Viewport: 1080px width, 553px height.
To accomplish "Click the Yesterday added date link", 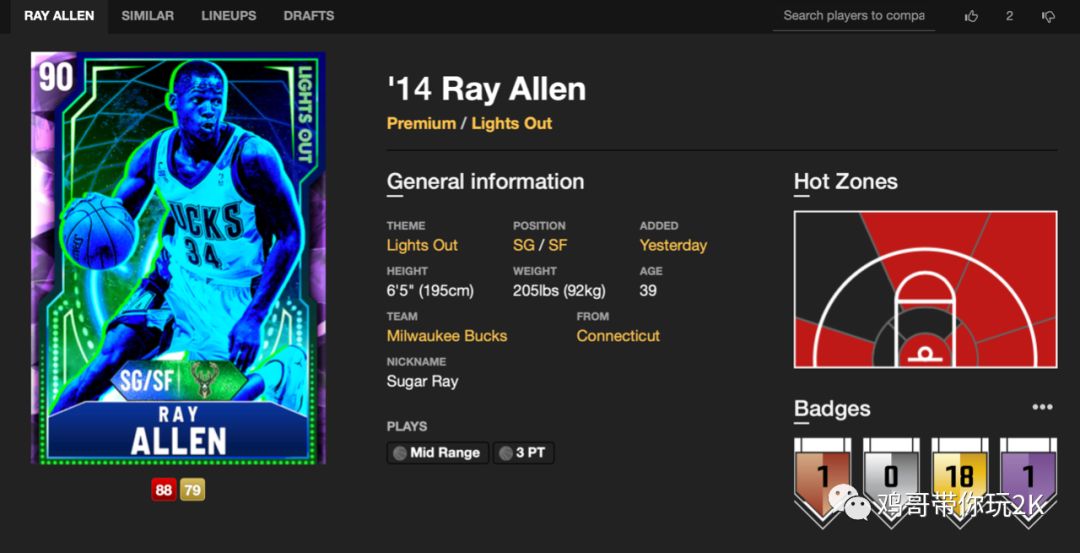I will click(673, 245).
